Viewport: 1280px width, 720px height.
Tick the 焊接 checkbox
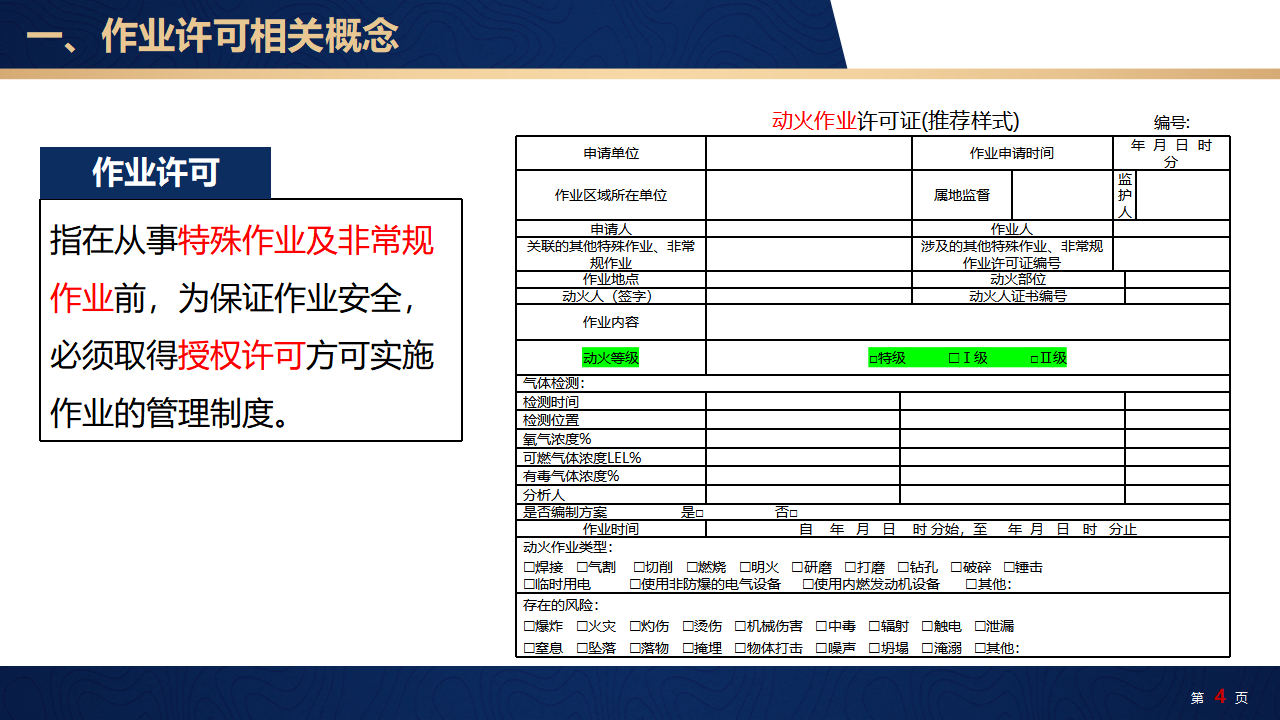coord(529,568)
